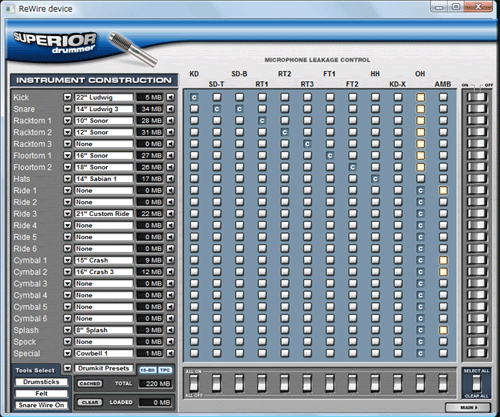
Task: Click the Ride 6 speaker preview icon
Action: [171, 249]
